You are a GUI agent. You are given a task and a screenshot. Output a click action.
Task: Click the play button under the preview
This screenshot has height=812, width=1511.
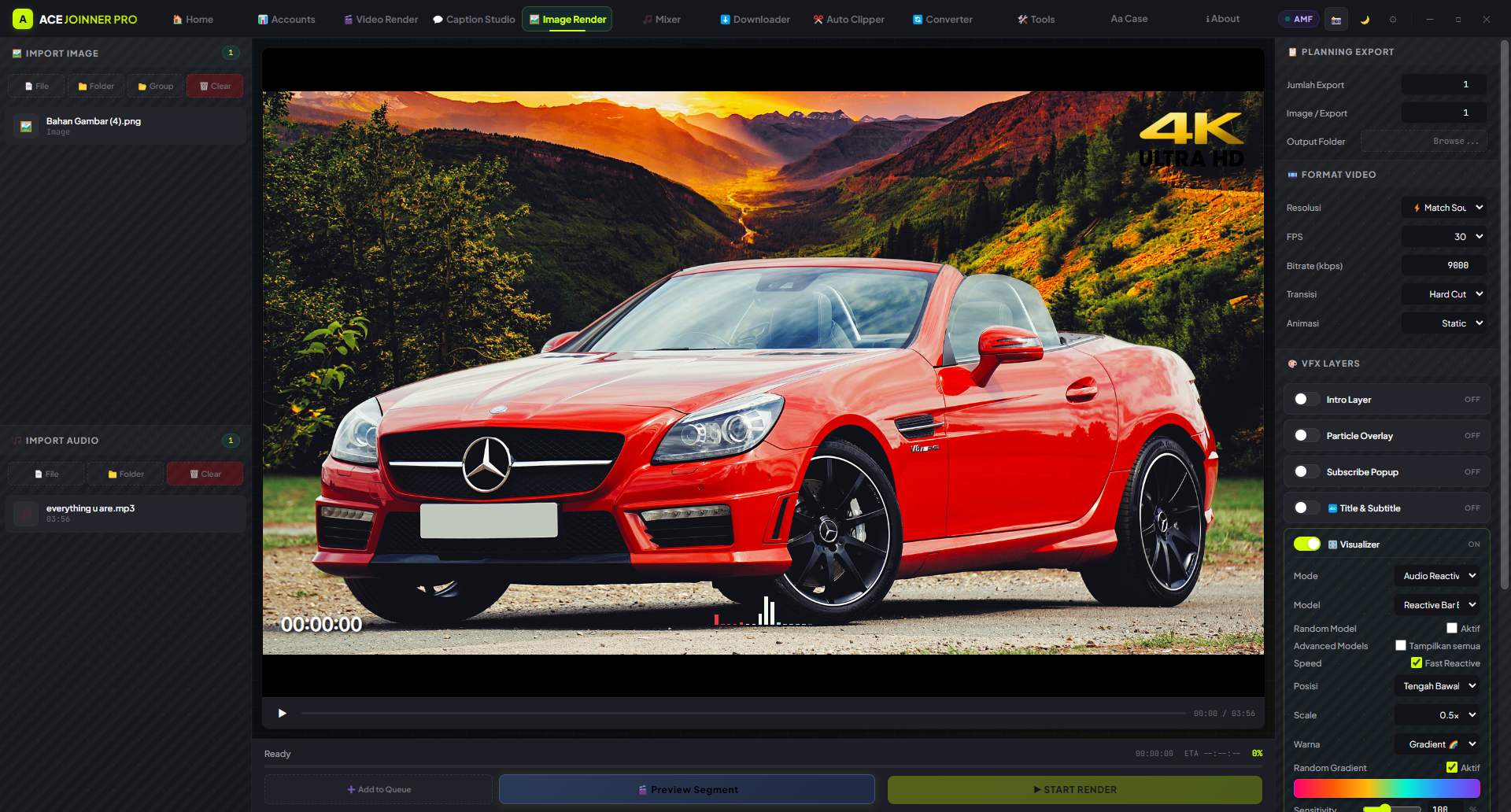coord(282,713)
